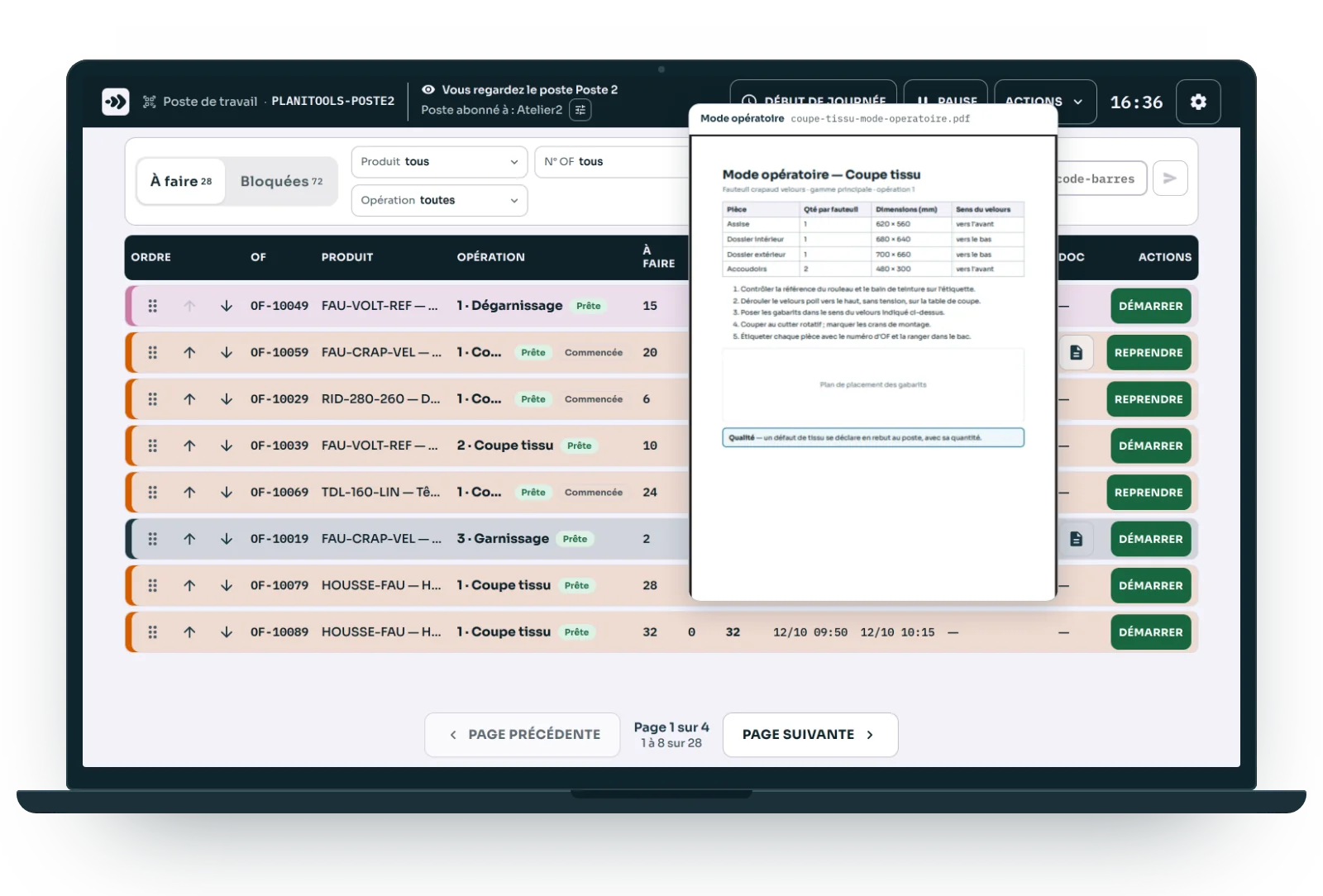Move OF-10049 down in the order
Screen dimensions: 1323x896
pos(227,306)
